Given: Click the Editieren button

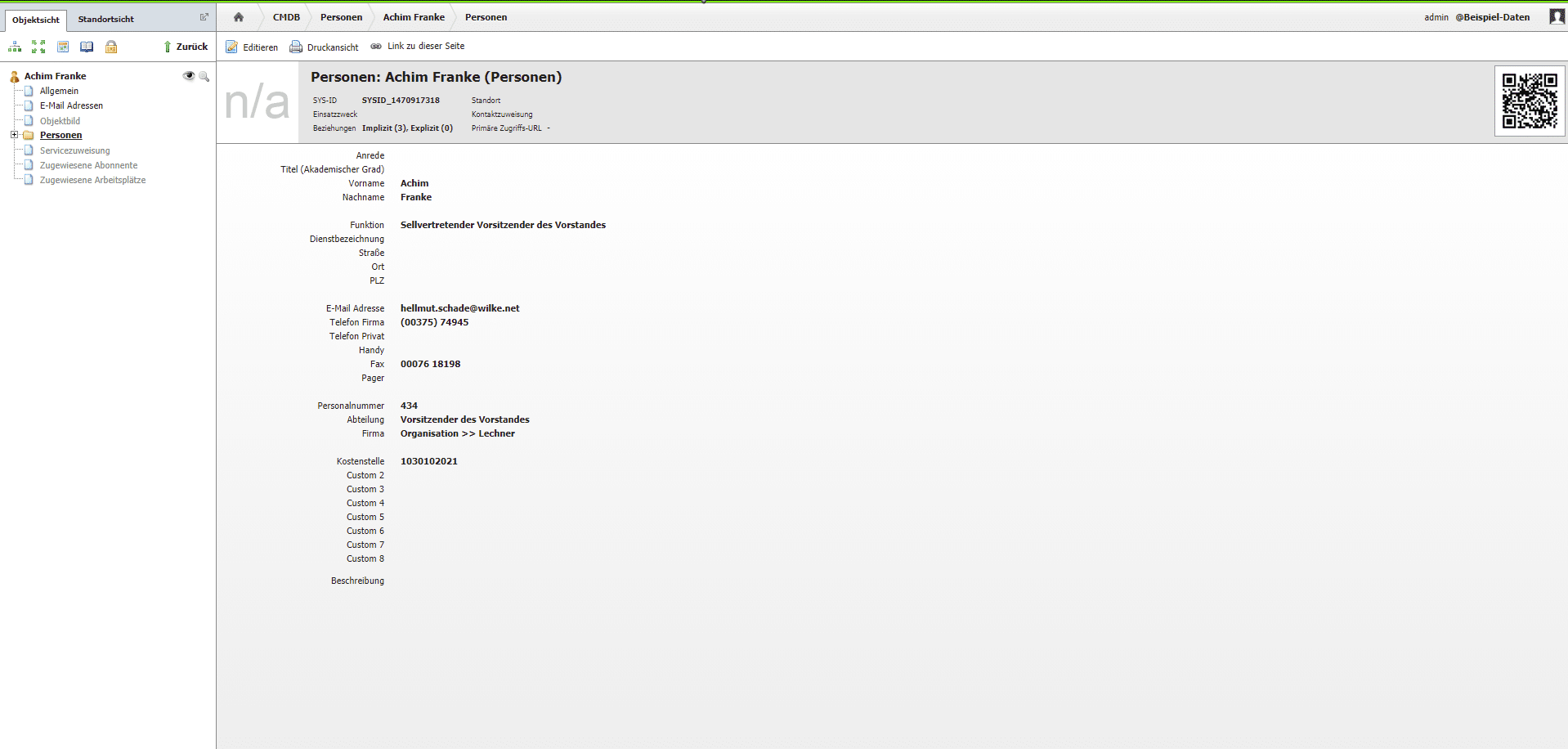Looking at the screenshot, I should click(x=252, y=47).
